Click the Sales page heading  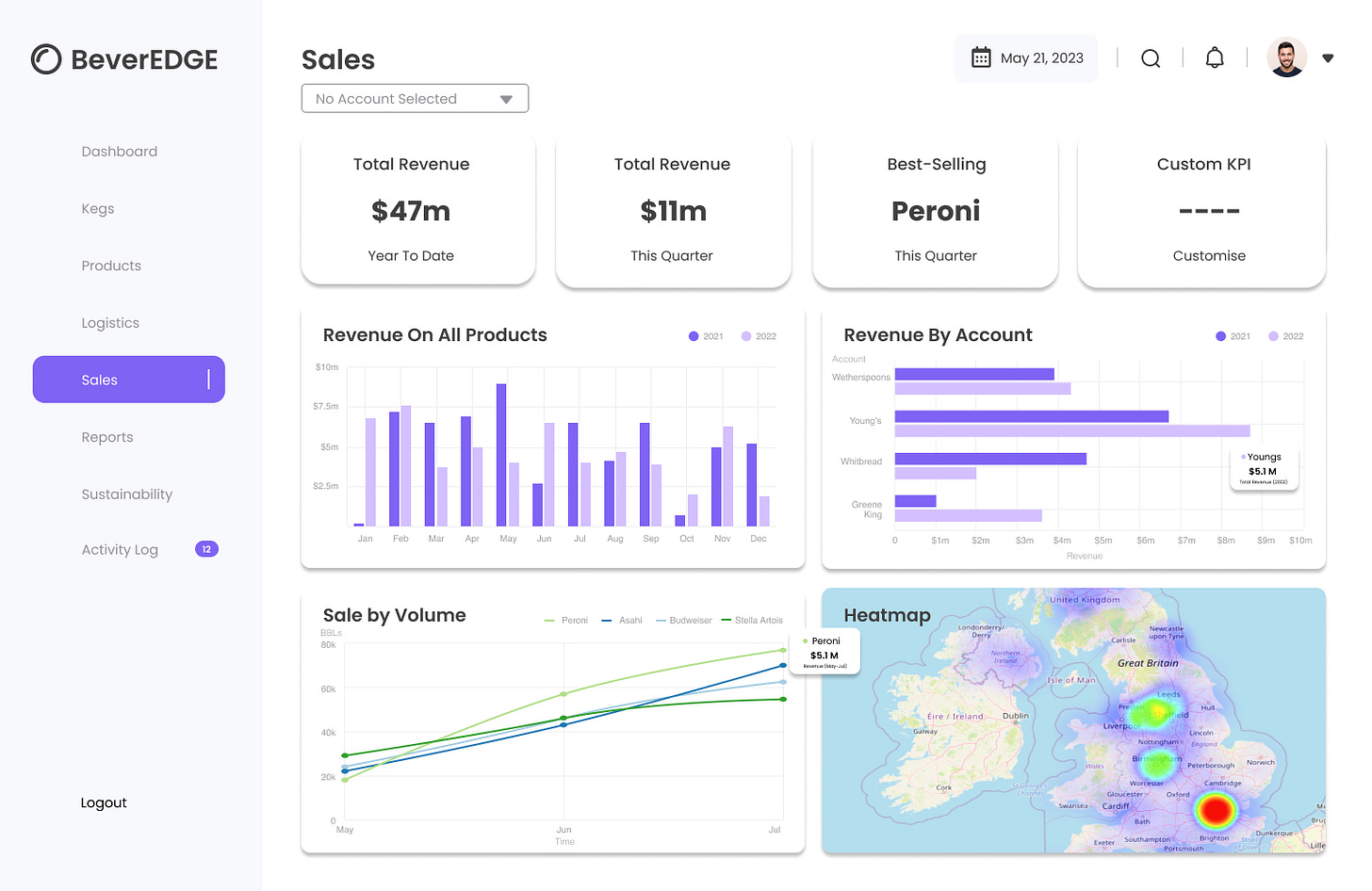[x=338, y=60]
